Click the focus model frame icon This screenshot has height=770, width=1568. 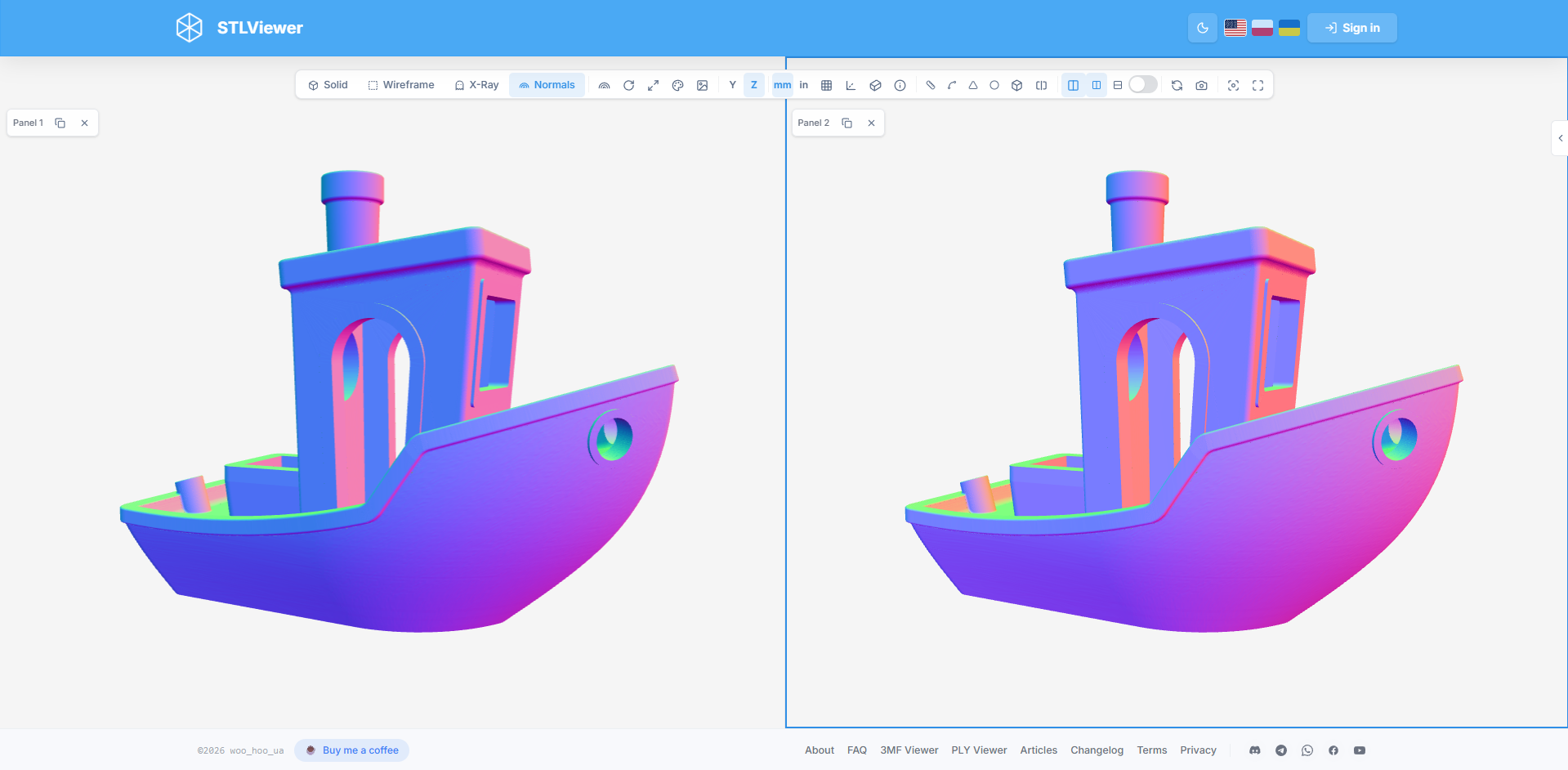(x=1234, y=85)
